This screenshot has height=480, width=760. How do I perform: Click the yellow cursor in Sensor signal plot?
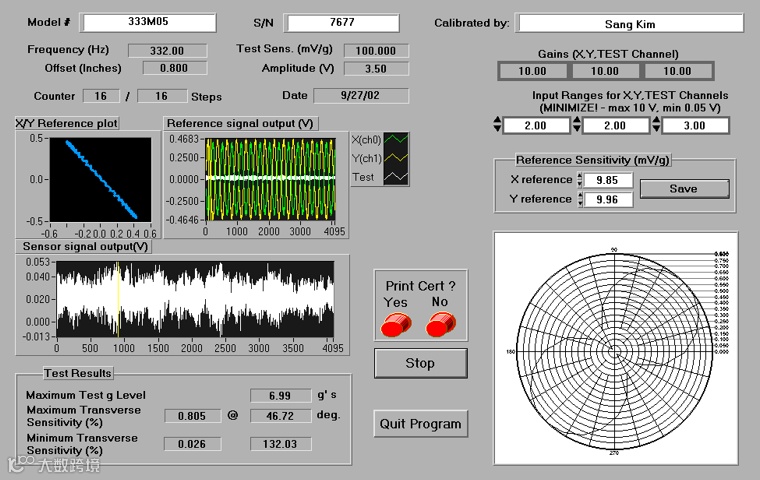coord(118,300)
